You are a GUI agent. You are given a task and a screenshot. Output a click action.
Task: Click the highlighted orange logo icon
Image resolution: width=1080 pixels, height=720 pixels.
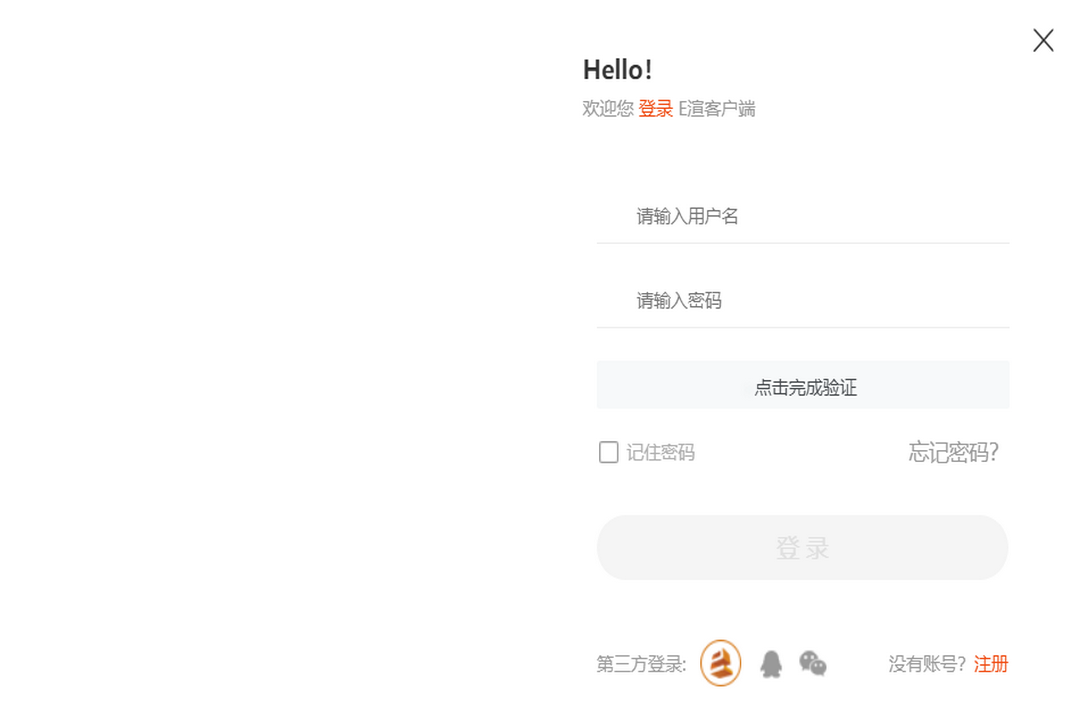[x=720, y=663]
